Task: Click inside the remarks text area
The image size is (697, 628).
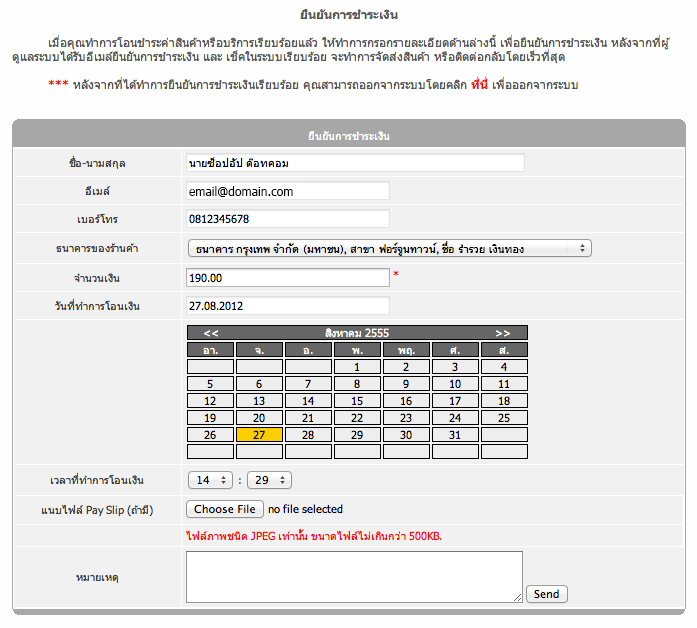Action: coord(354,577)
